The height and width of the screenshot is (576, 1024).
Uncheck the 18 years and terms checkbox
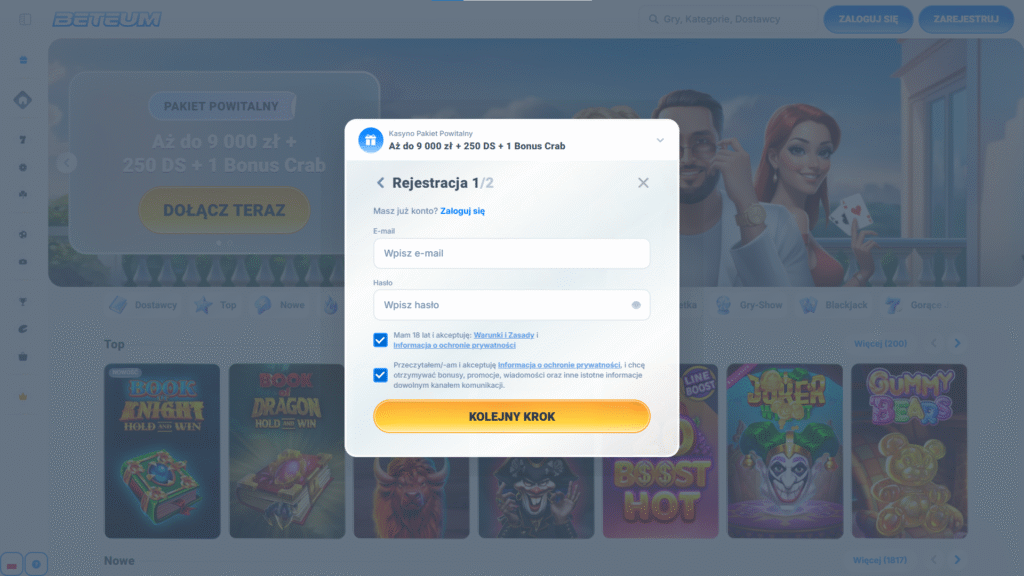pos(380,340)
